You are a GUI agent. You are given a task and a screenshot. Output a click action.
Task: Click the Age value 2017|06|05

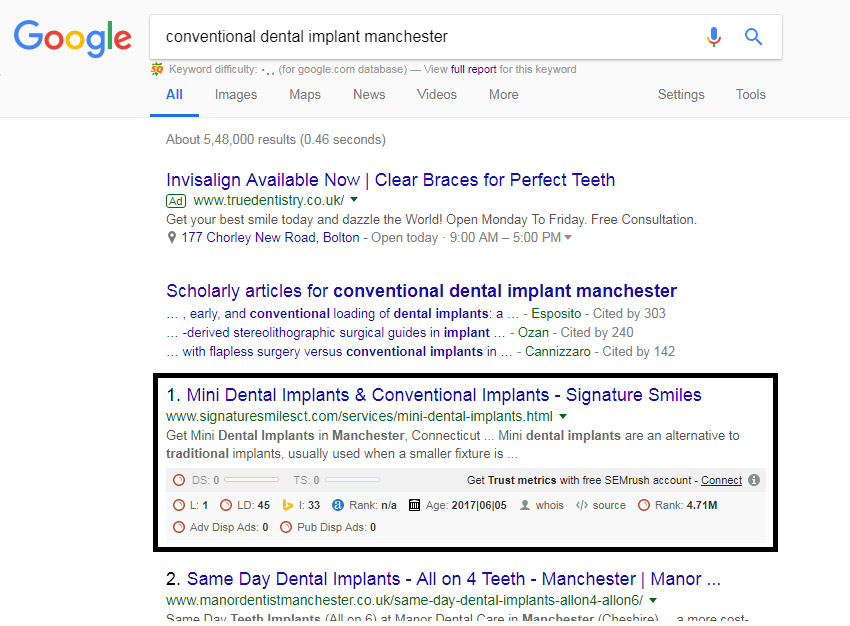tap(479, 505)
